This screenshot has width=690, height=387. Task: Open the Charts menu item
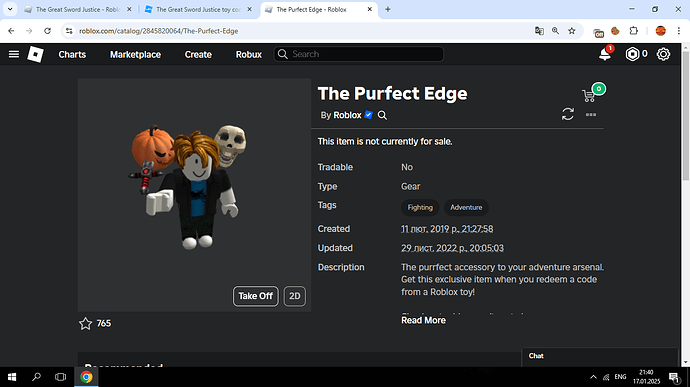[x=72, y=54]
